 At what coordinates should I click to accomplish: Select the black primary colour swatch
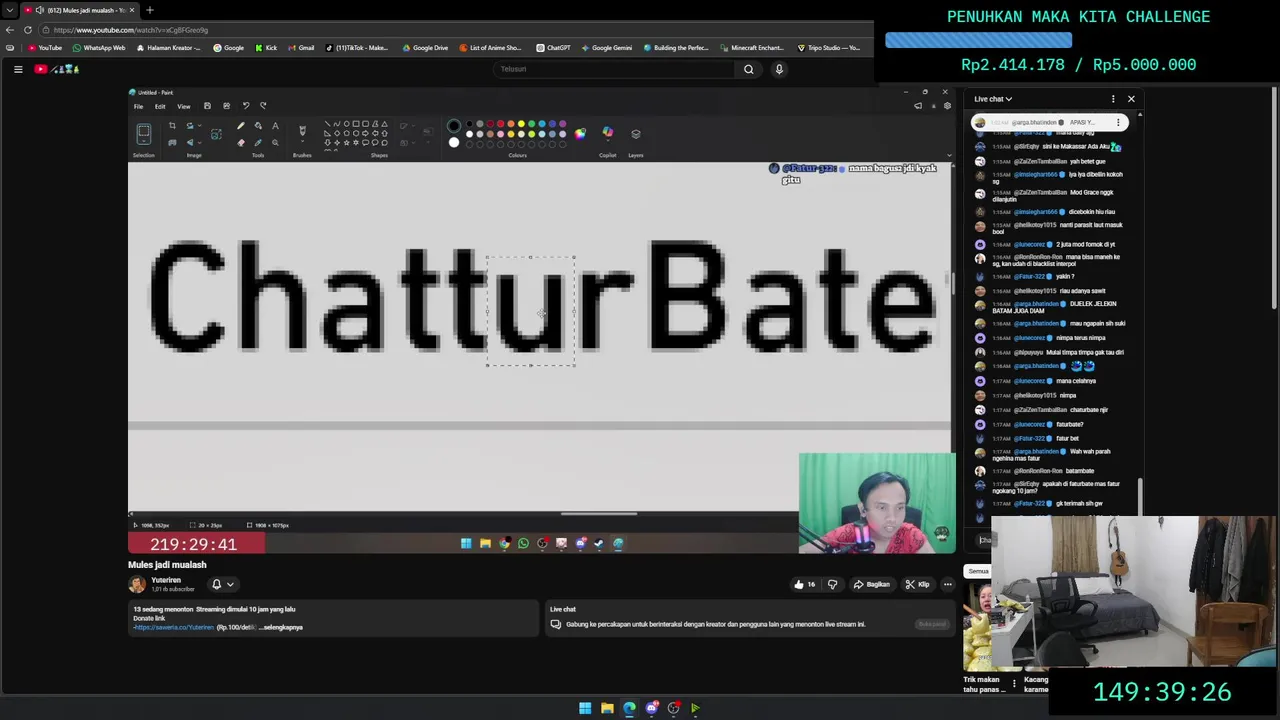(454, 126)
